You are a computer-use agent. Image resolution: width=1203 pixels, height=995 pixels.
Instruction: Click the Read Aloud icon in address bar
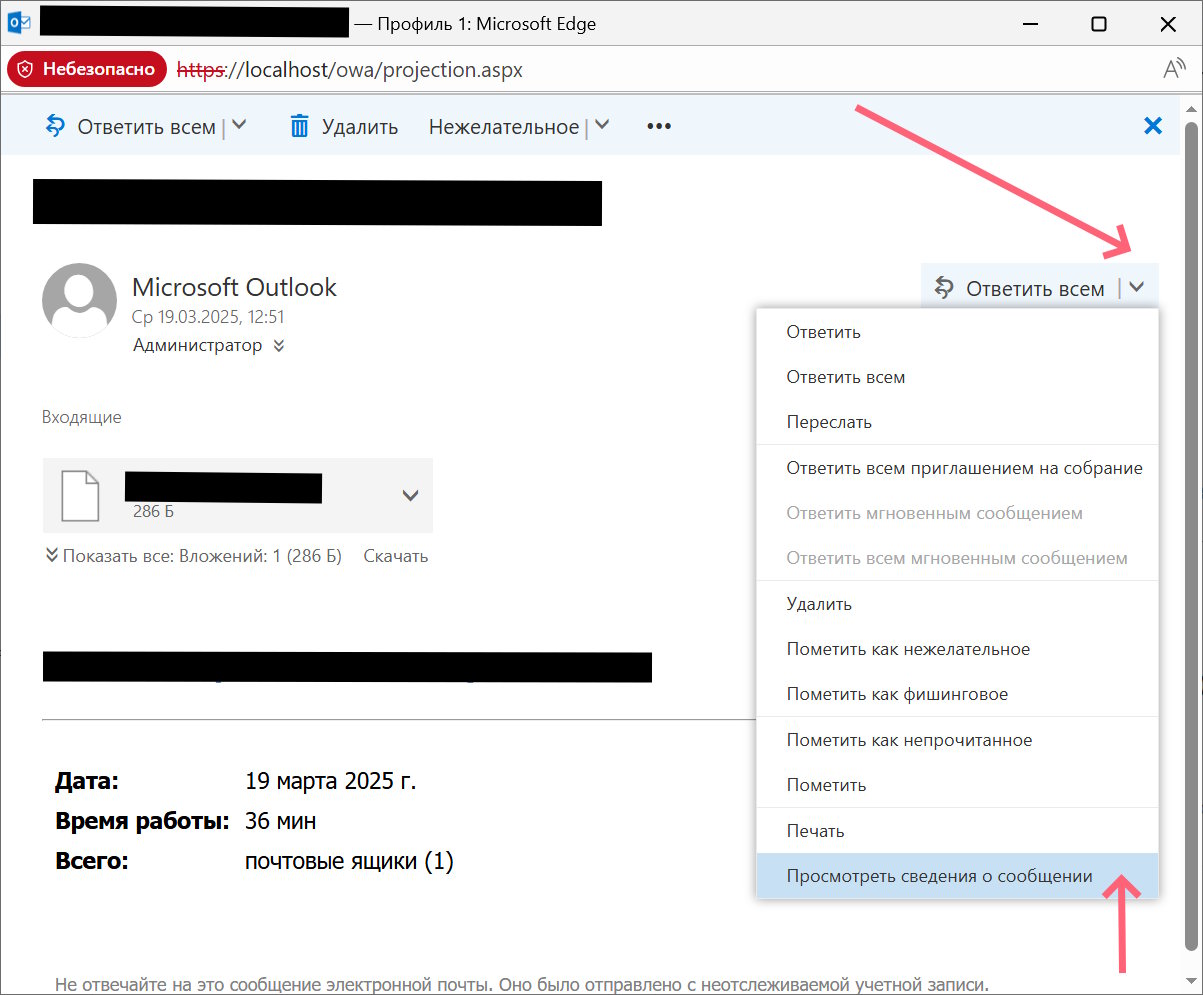pos(1173,70)
